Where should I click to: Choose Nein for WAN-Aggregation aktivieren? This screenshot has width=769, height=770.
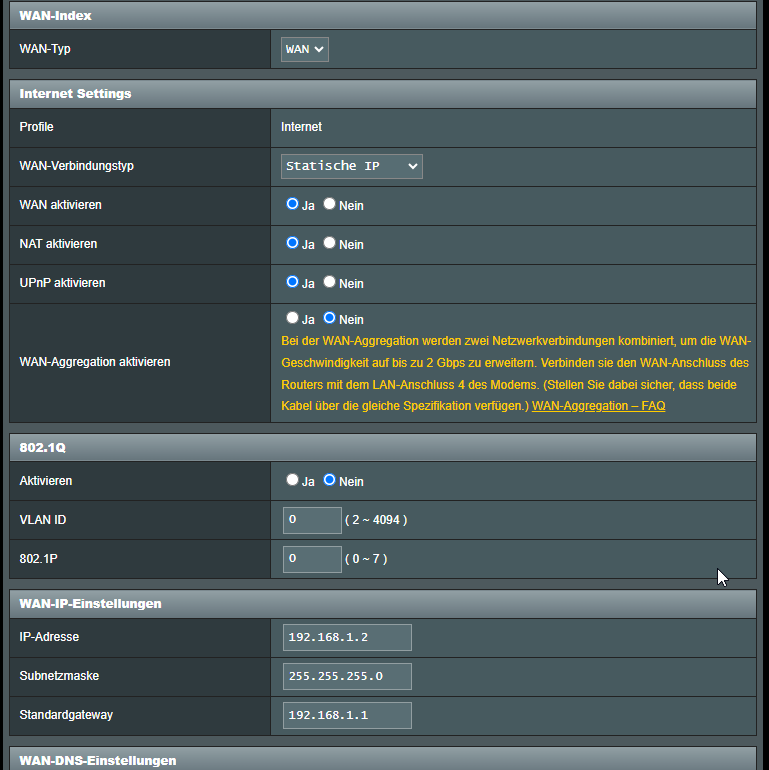click(330, 318)
